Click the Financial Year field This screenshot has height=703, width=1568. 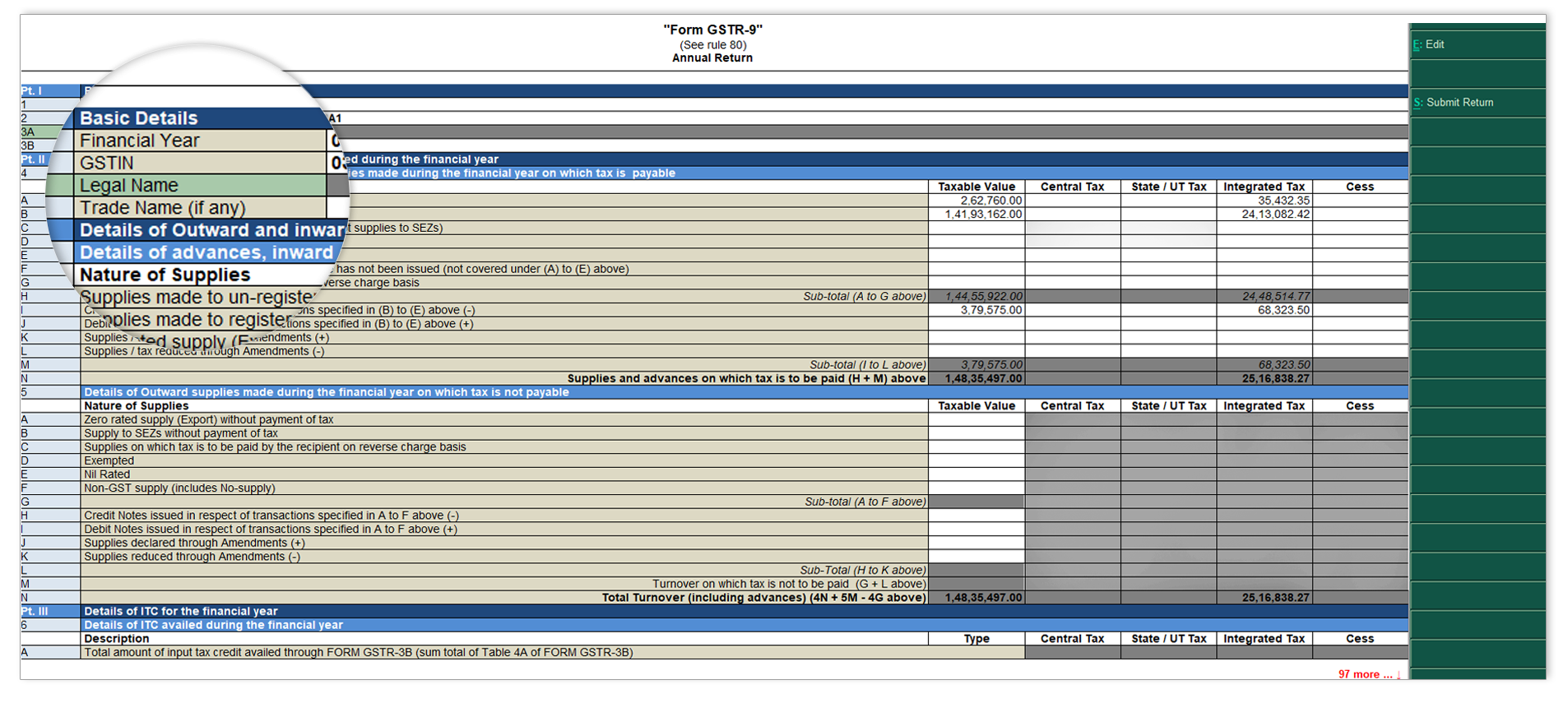point(201,141)
